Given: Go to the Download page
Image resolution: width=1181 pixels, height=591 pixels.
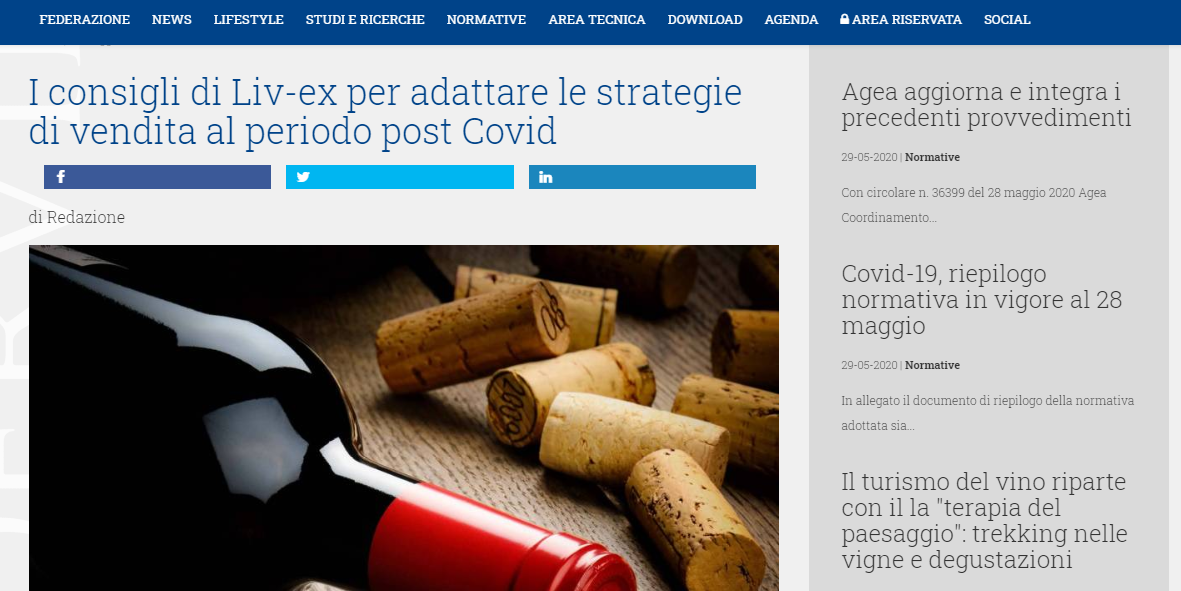Looking at the screenshot, I should coord(705,20).
